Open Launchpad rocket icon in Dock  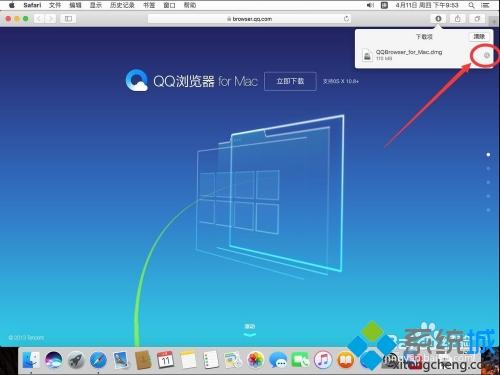76,360
